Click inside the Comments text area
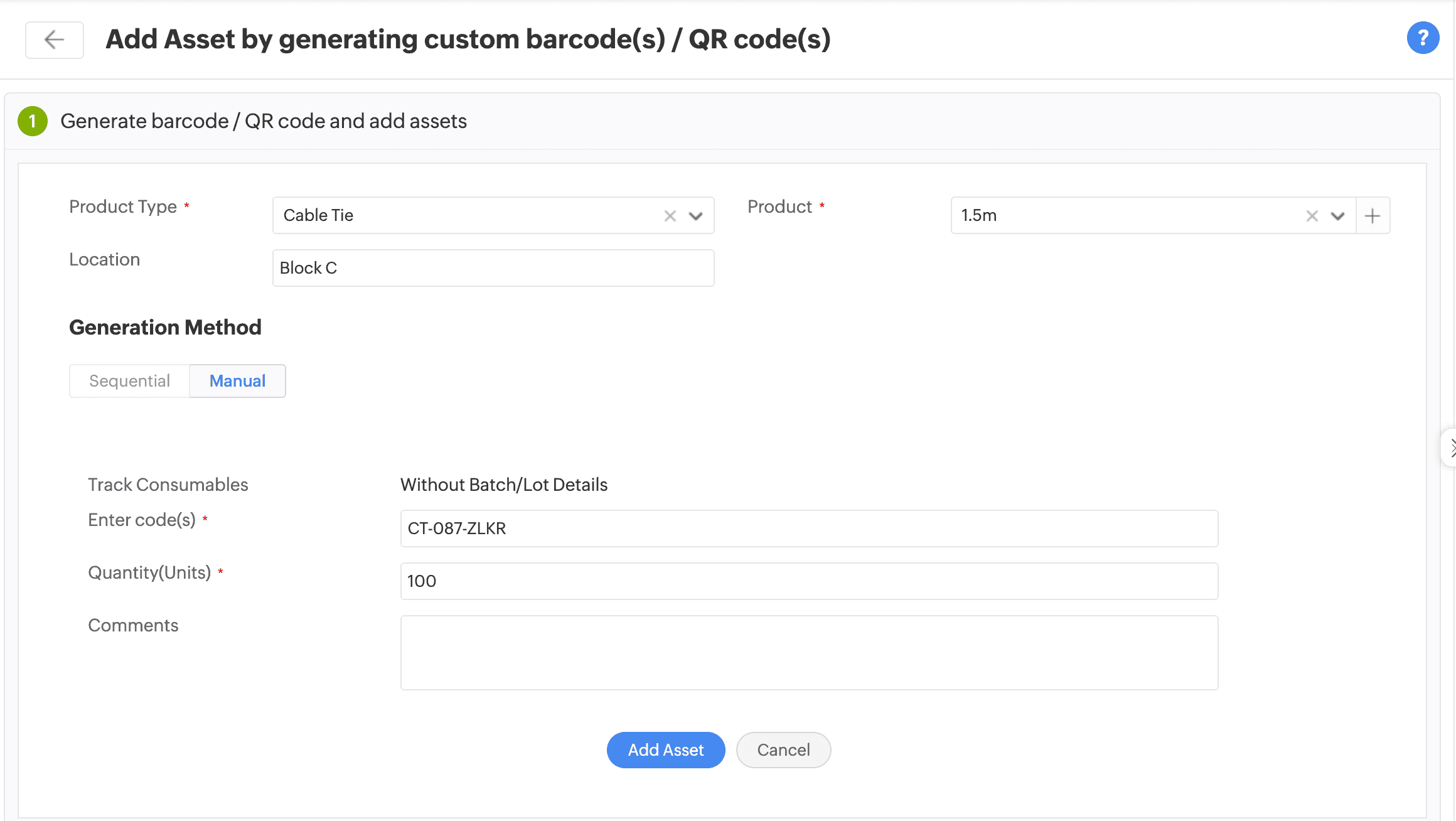 point(809,653)
